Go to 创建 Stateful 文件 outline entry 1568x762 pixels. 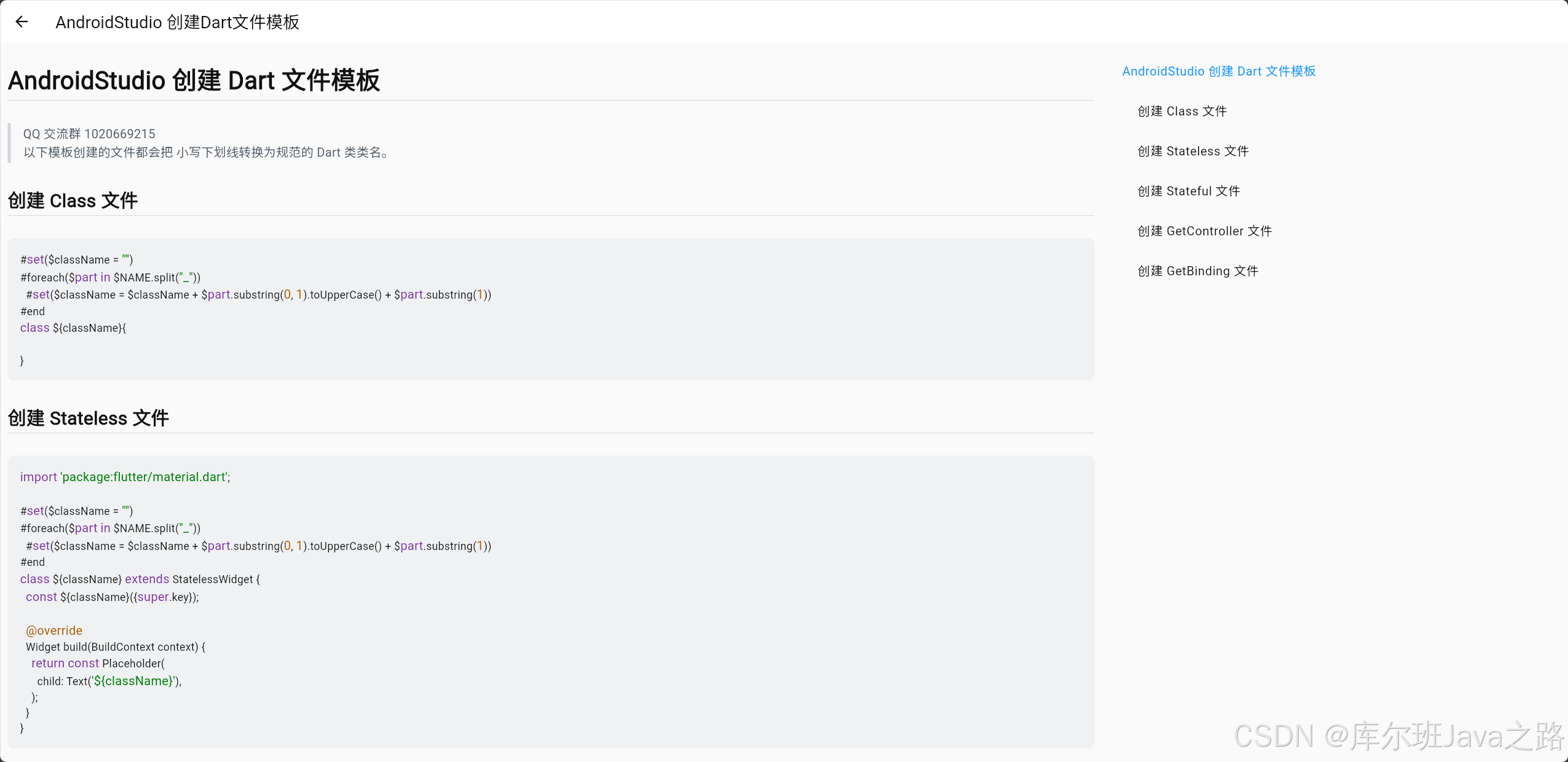coord(1188,191)
